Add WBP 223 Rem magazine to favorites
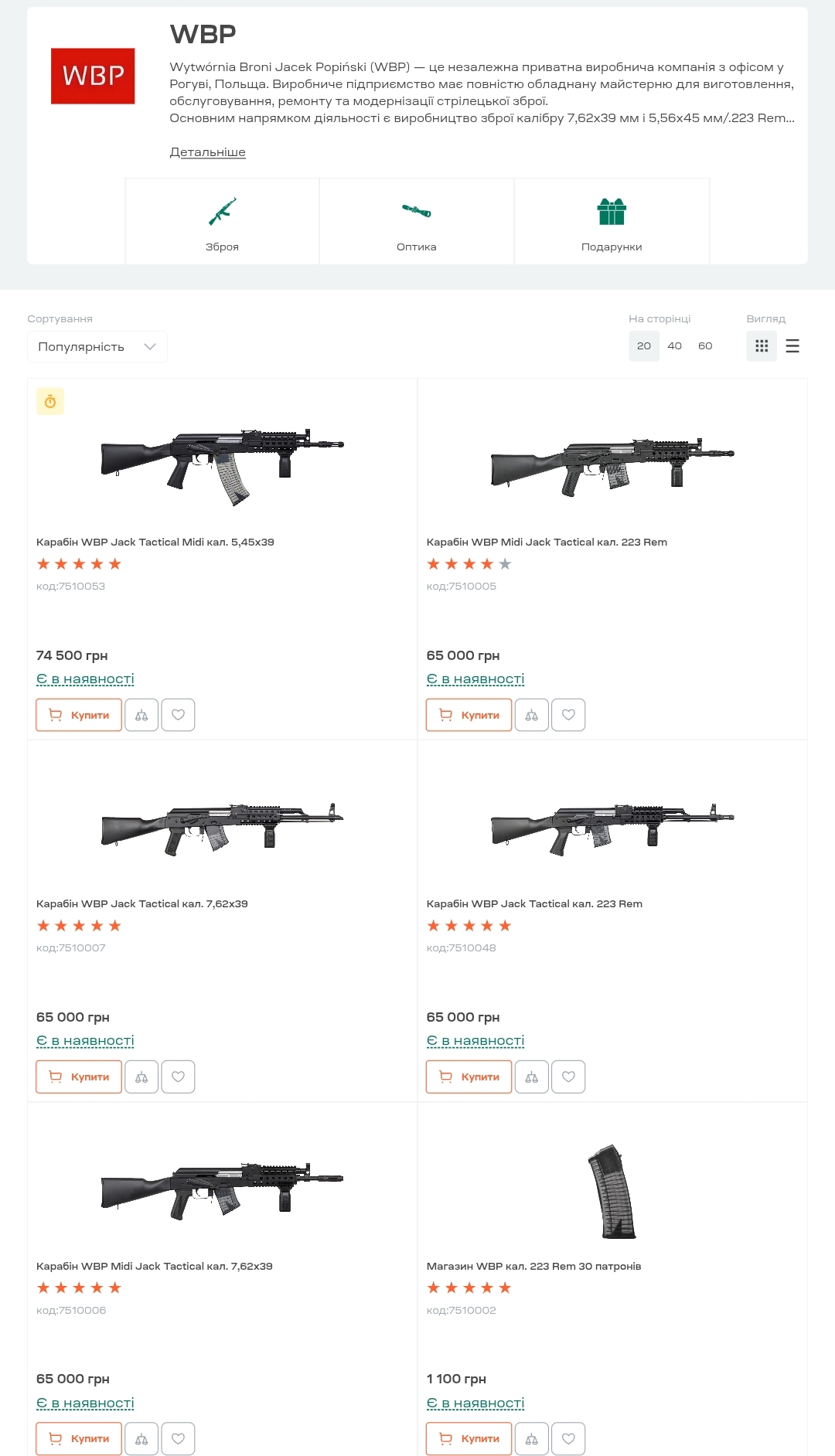835x1456 pixels. click(568, 1439)
